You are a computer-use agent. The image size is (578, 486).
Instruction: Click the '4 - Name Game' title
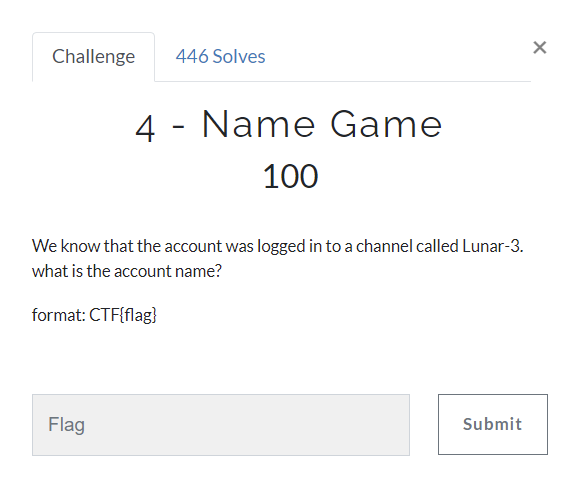(289, 125)
